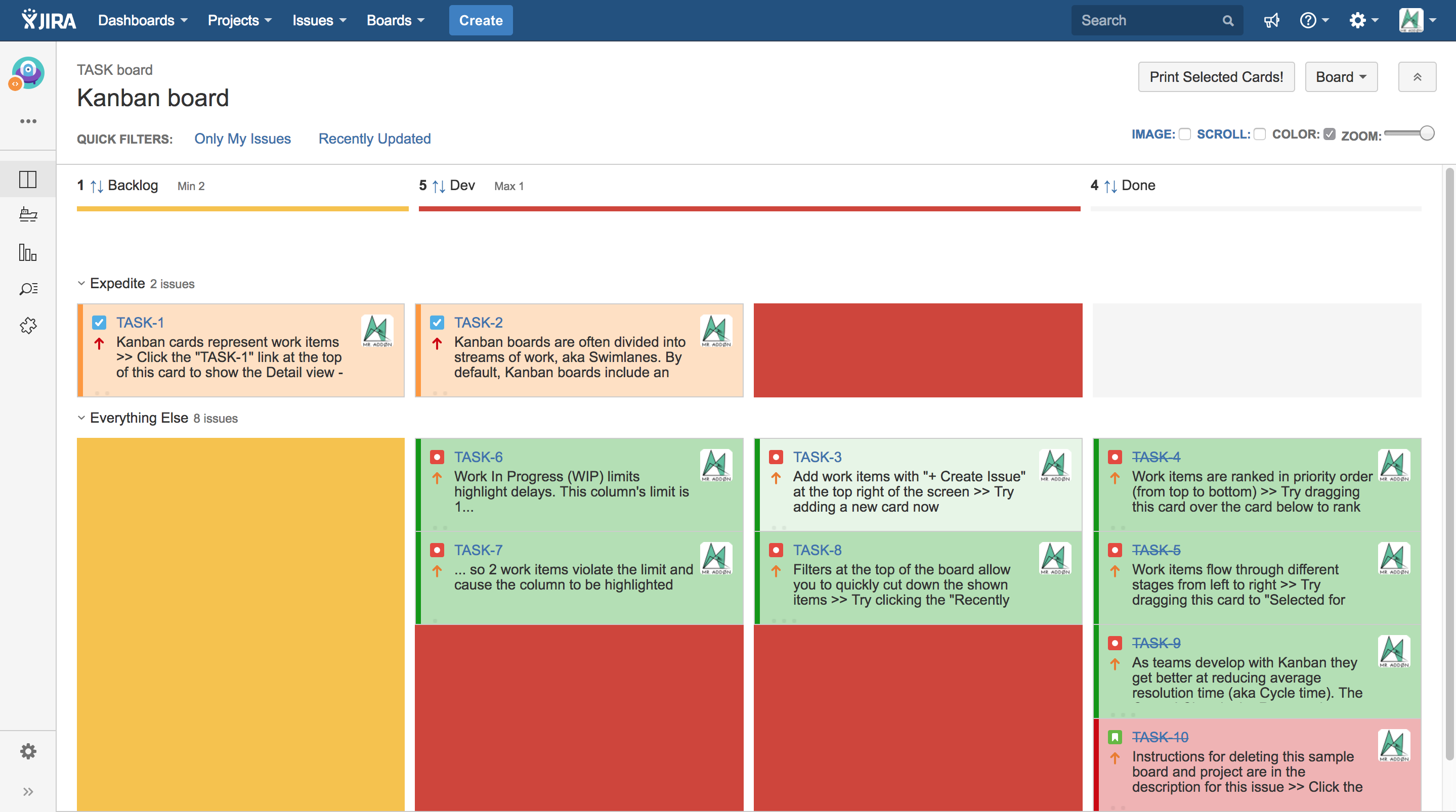Open the Dashboards menu

(143, 20)
